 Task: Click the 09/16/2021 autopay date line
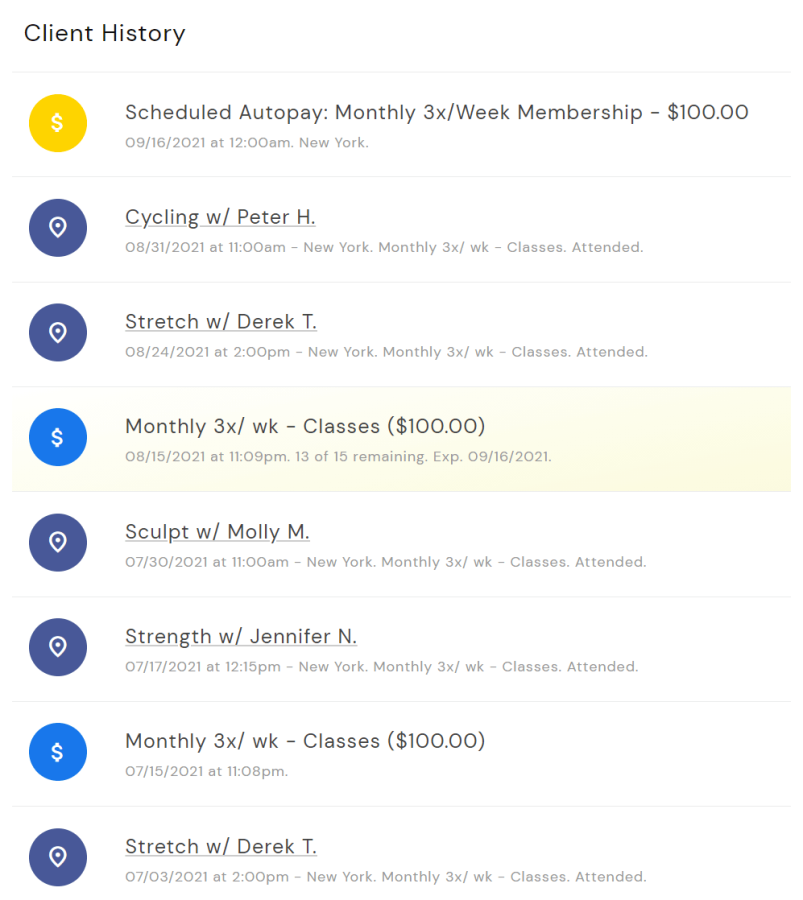point(246,143)
